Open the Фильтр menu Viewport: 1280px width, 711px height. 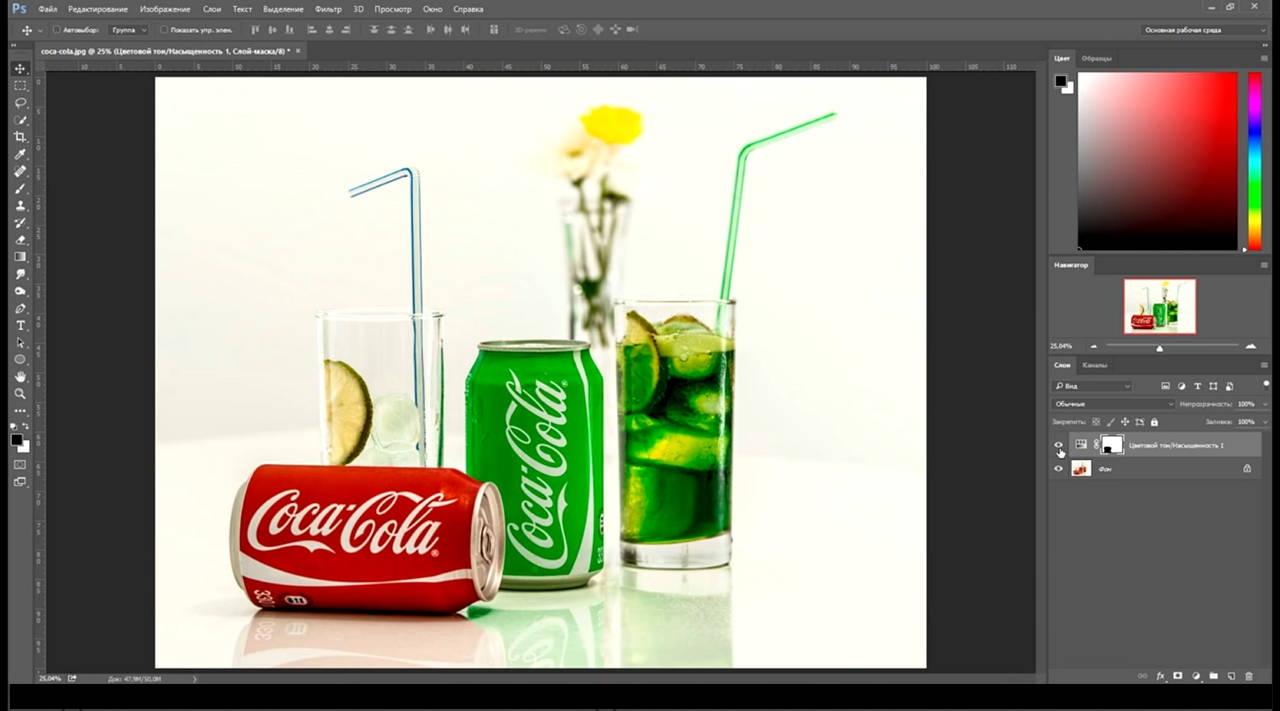[x=328, y=9]
